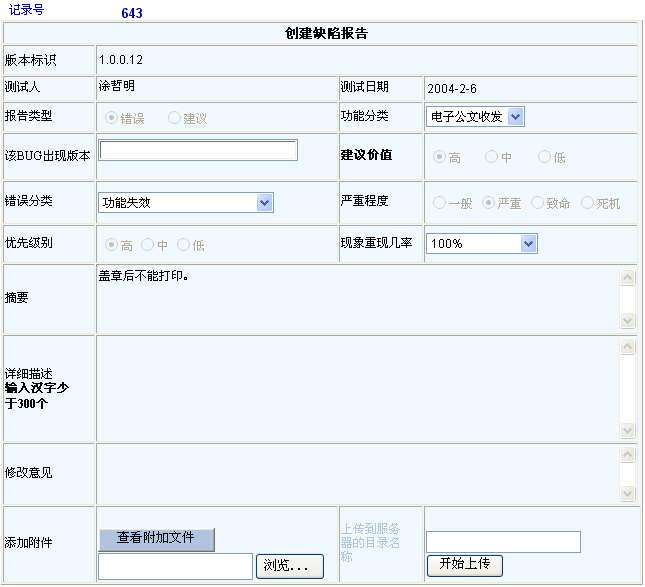
Task: Set 严重程度 to 死机
Action: click(587, 202)
